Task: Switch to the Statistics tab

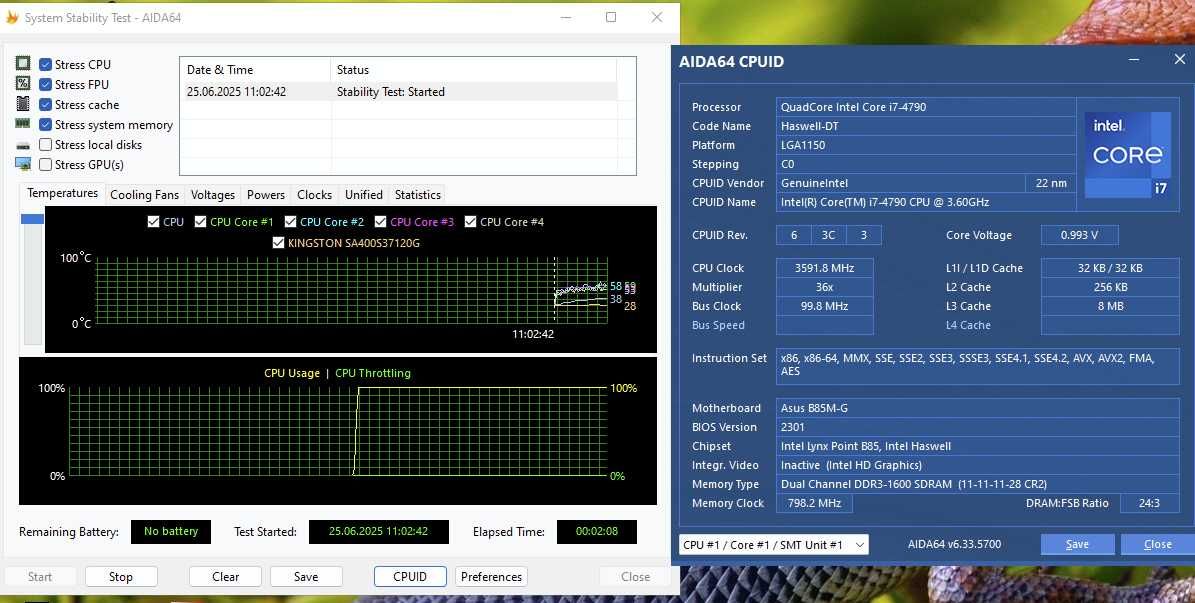Action: point(418,194)
